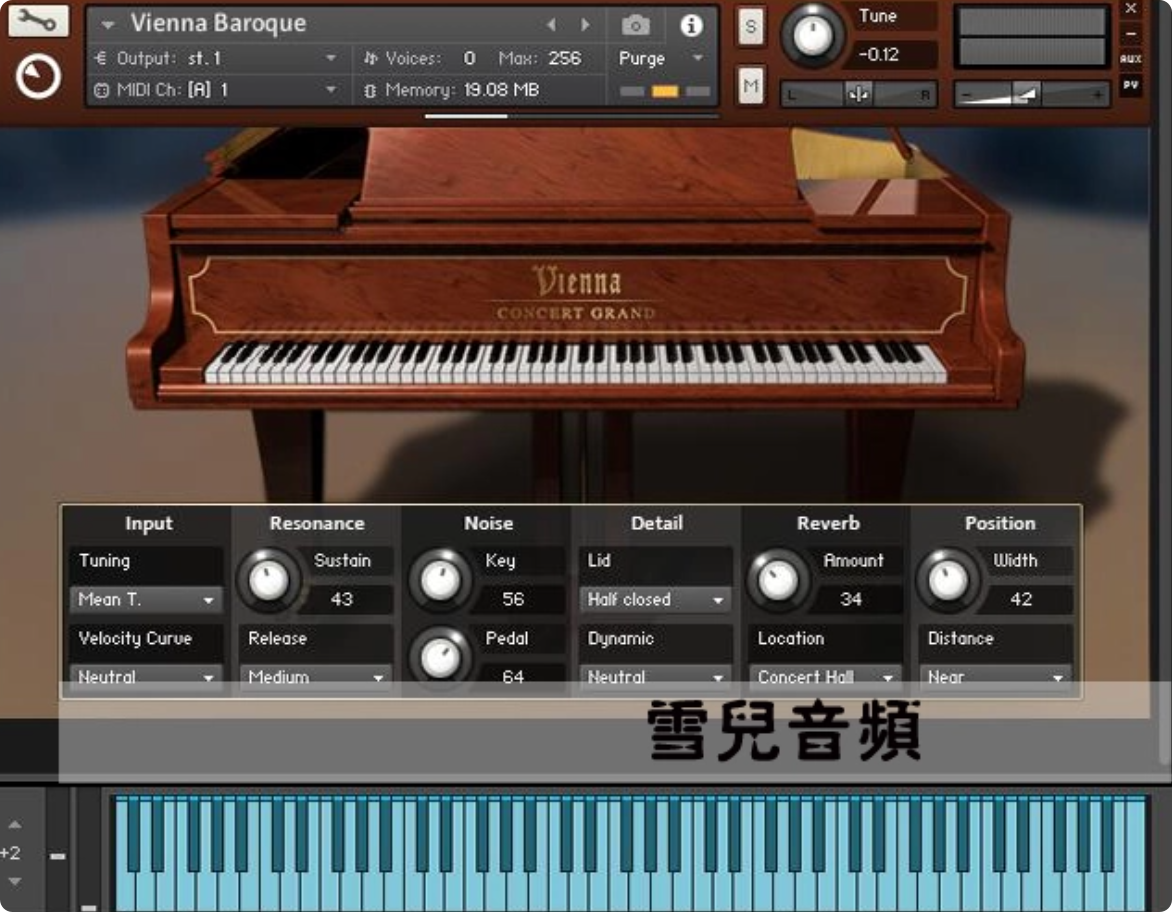Click the Resonance Sustain knob
The height and width of the screenshot is (912, 1172).
268,579
